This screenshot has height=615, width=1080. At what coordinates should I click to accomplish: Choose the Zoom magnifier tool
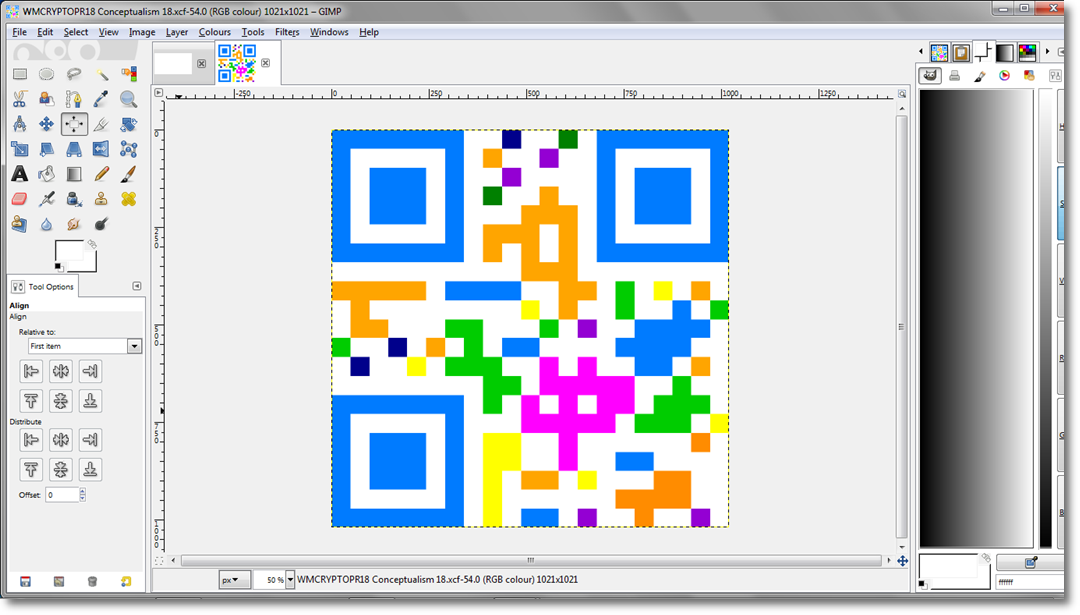pos(128,99)
